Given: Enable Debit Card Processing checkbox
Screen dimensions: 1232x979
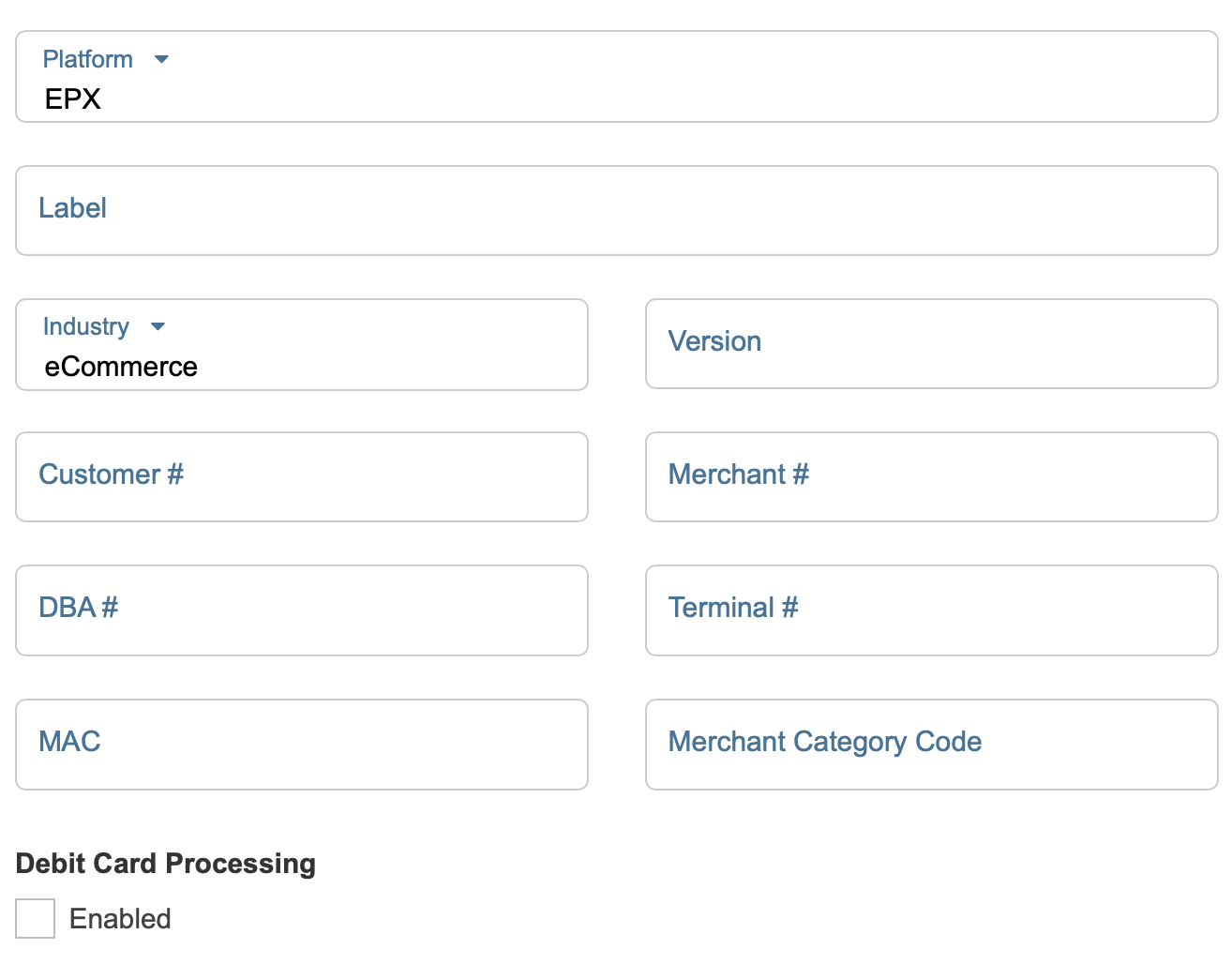Looking at the screenshot, I should pyautogui.click(x=36, y=918).
